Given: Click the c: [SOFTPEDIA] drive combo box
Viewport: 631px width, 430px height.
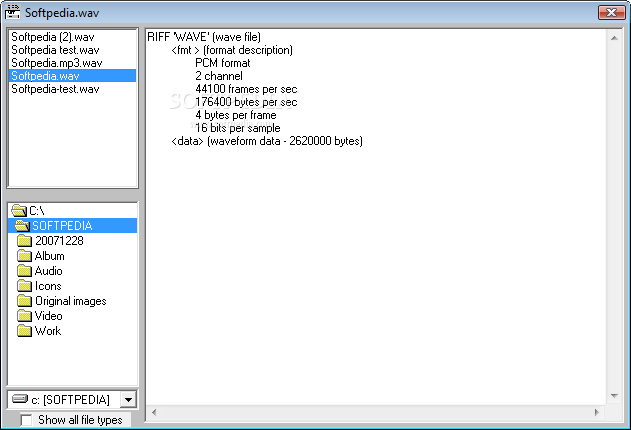Looking at the screenshot, I should tap(72, 400).
